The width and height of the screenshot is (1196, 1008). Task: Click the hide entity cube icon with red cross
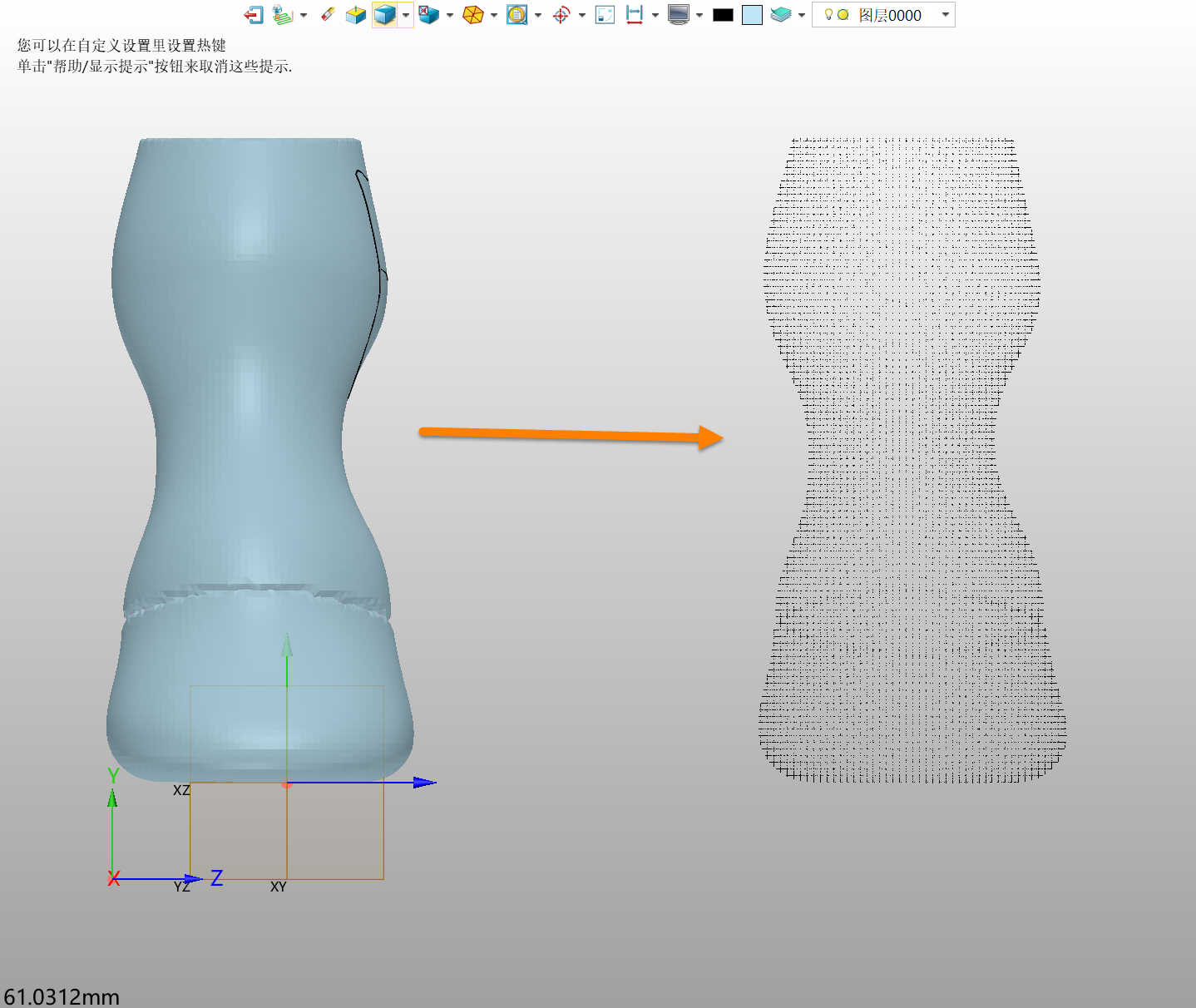[428, 15]
